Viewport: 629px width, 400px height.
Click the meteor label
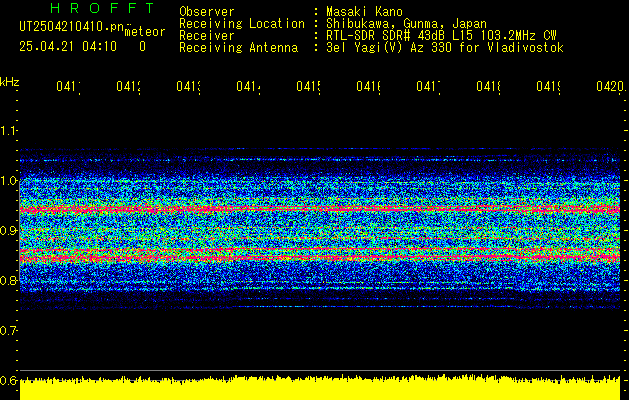click(x=145, y=32)
